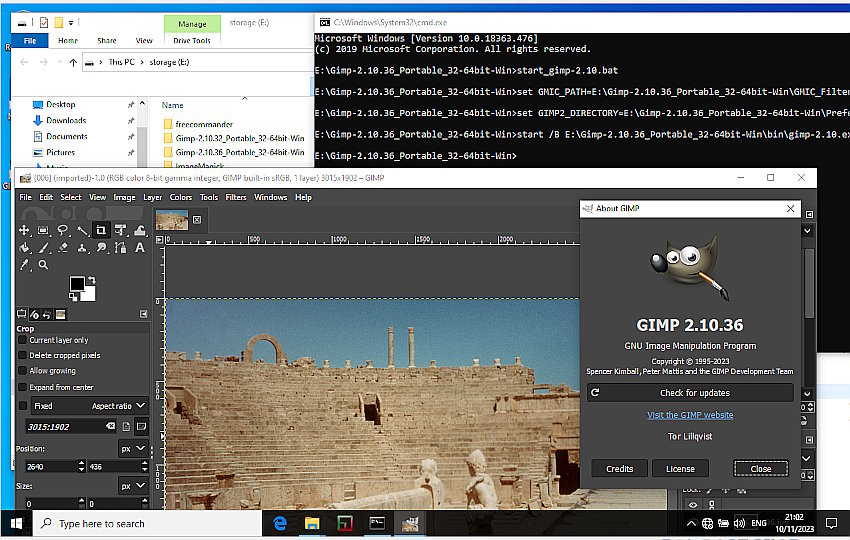Open the Position units px dropdown
The width and height of the screenshot is (850, 540).
[x=132, y=449]
